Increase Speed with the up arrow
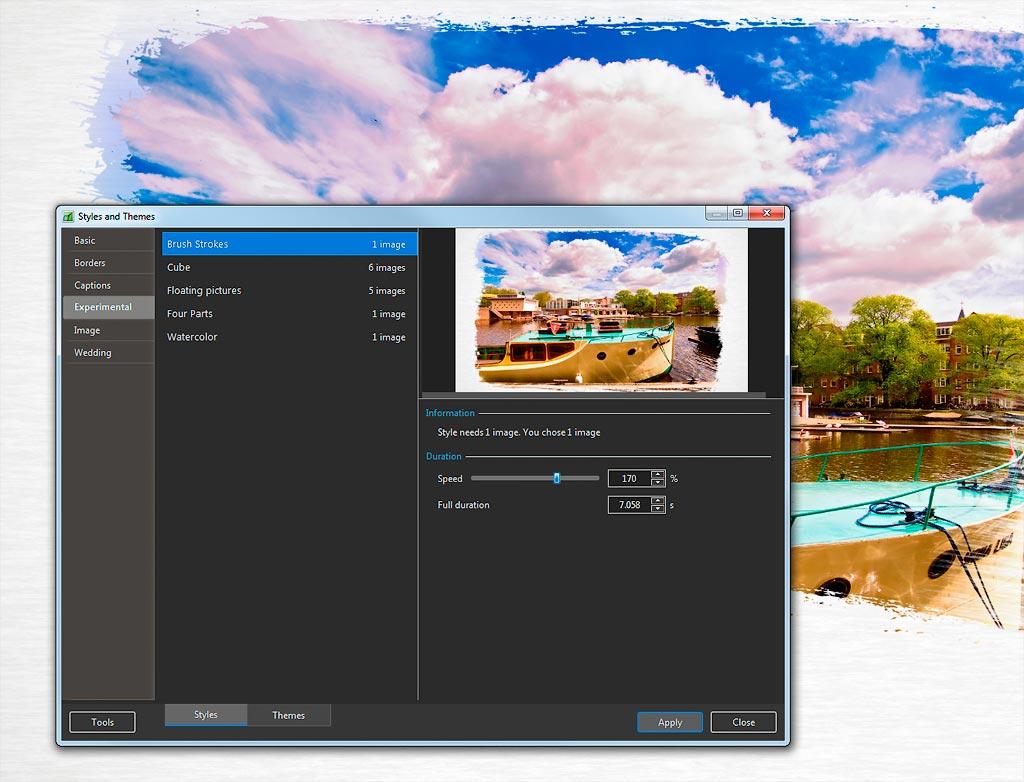The width and height of the screenshot is (1024, 782). 658,475
